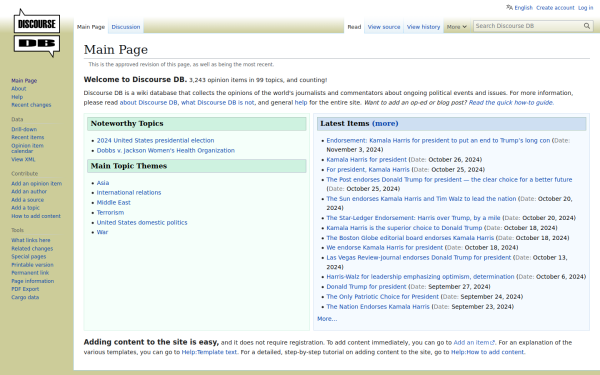Click the PDF Export link

coord(25,289)
